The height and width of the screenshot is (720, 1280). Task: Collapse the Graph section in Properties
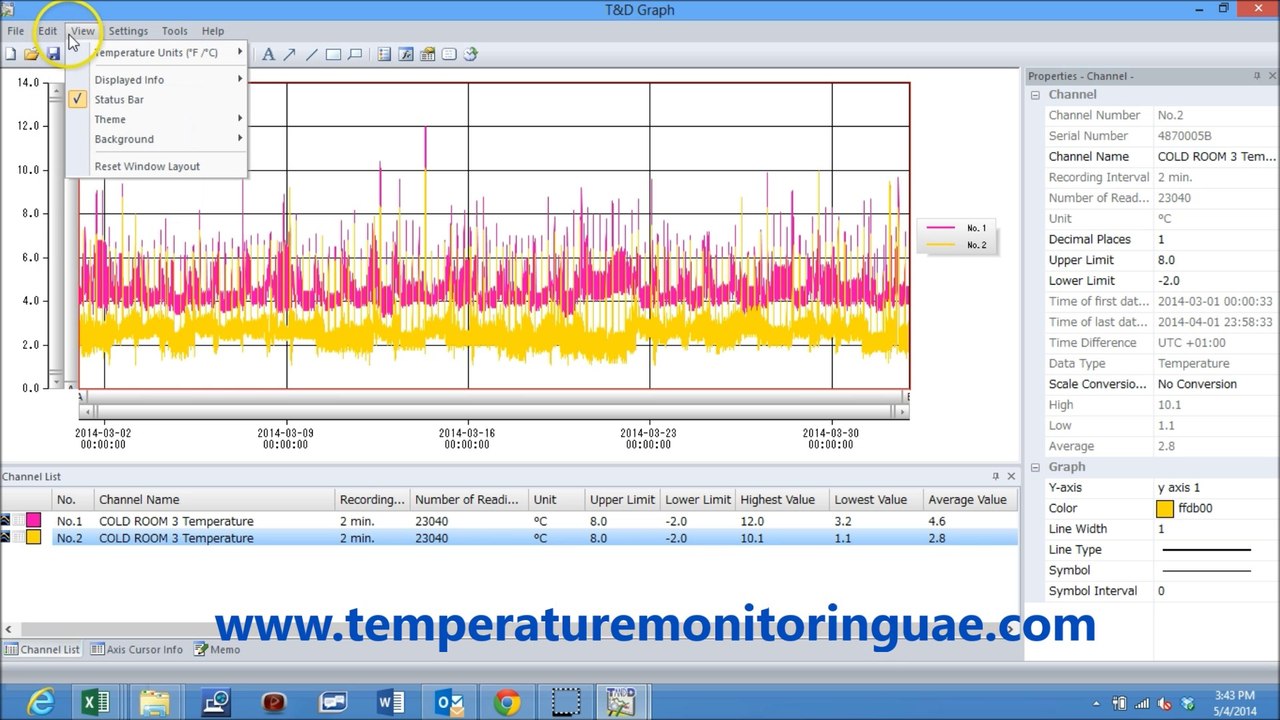click(1035, 467)
